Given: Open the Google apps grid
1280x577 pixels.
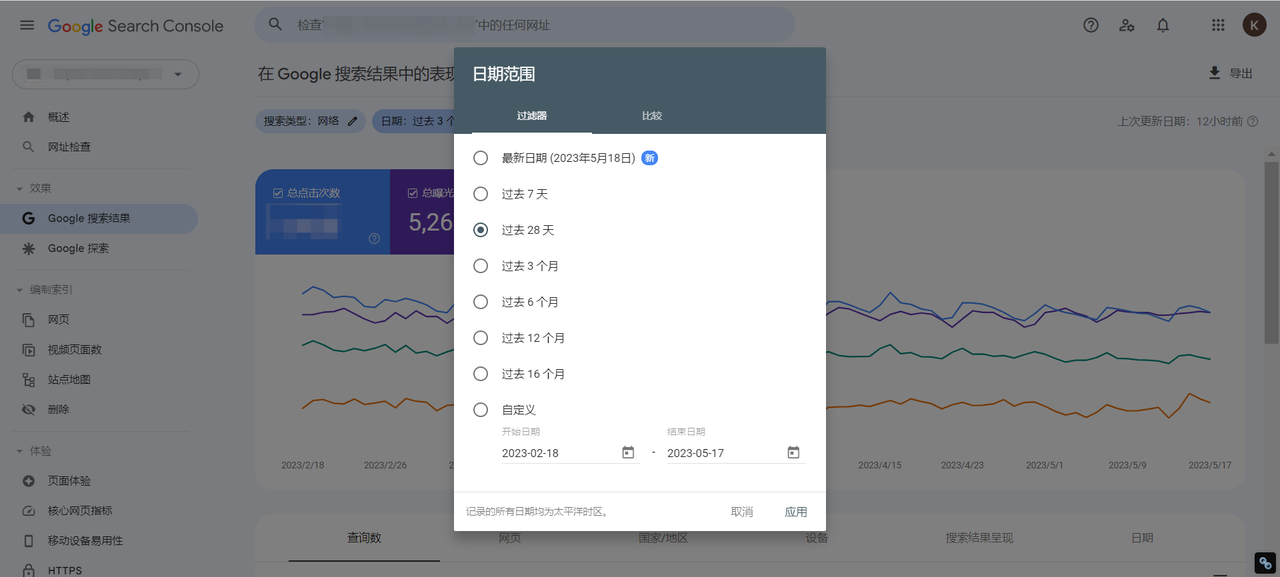Looking at the screenshot, I should pyautogui.click(x=1218, y=25).
